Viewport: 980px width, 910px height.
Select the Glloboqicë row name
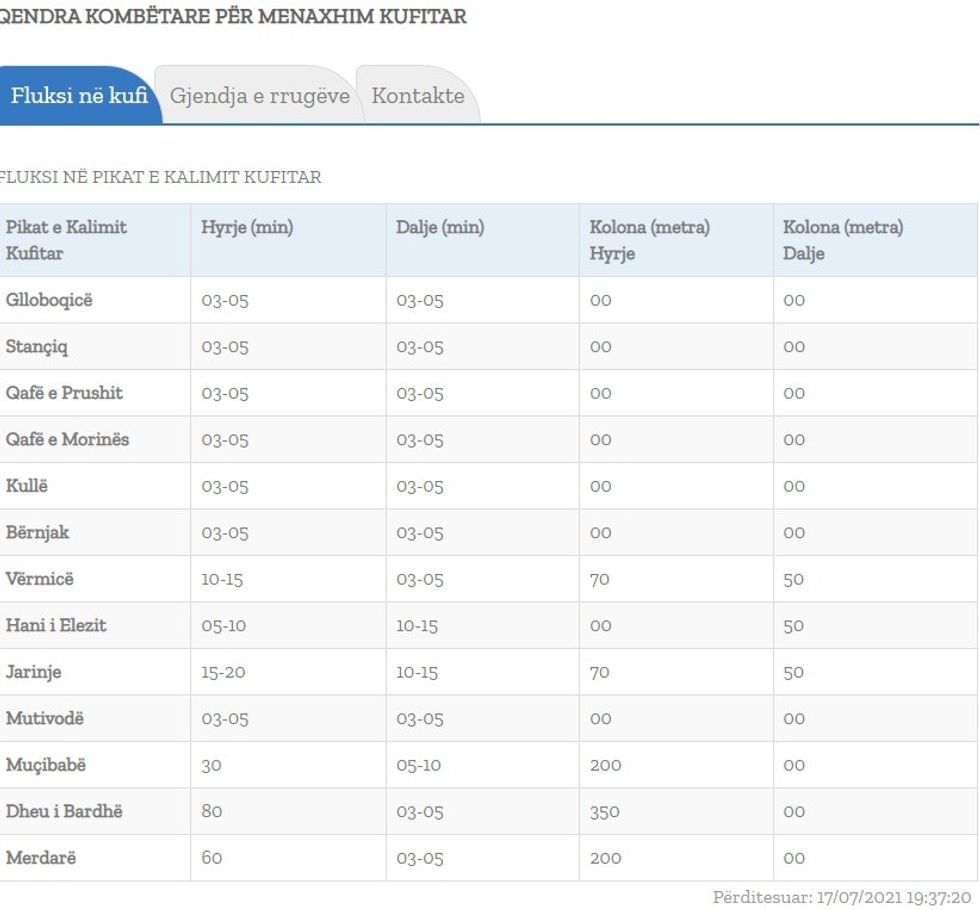coord(49,300)
